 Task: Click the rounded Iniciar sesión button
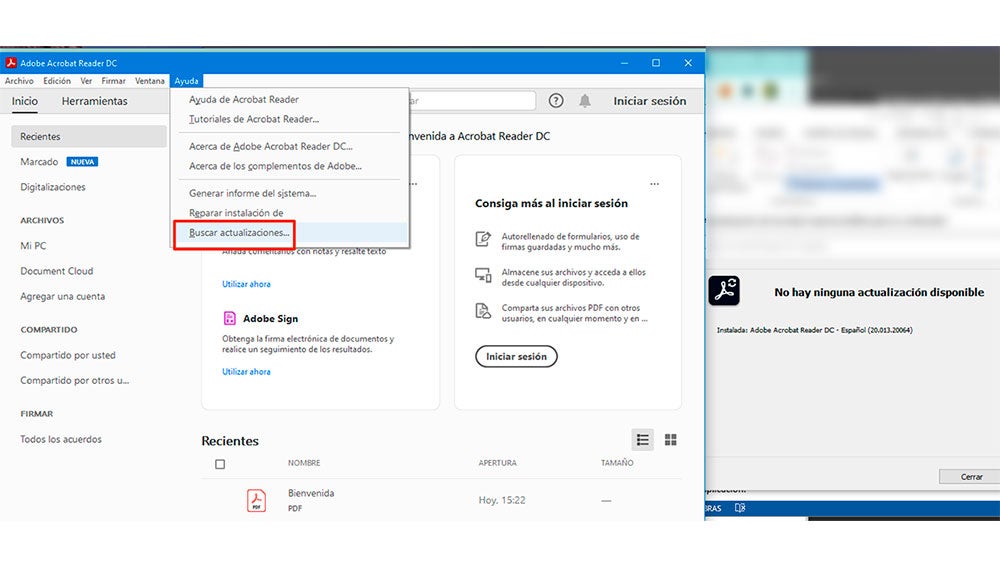click(x=517, y=357)
